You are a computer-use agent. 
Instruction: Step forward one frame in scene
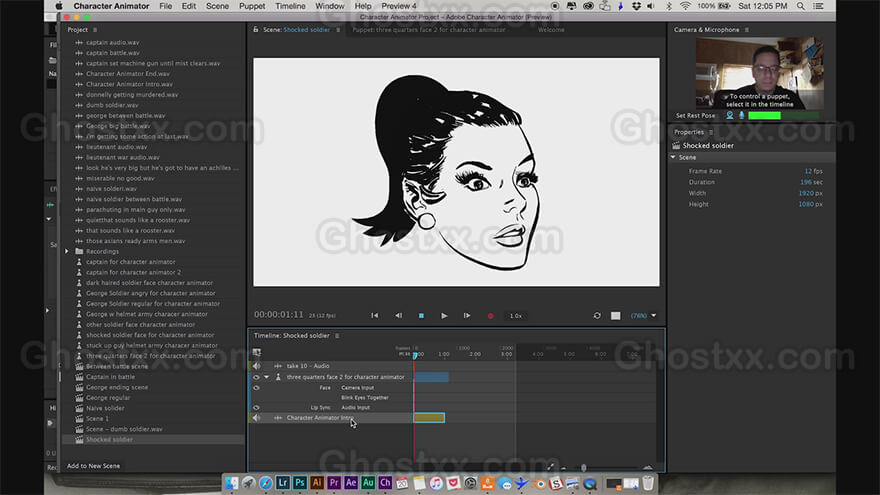pyautogui.click(x=467, y=315)
